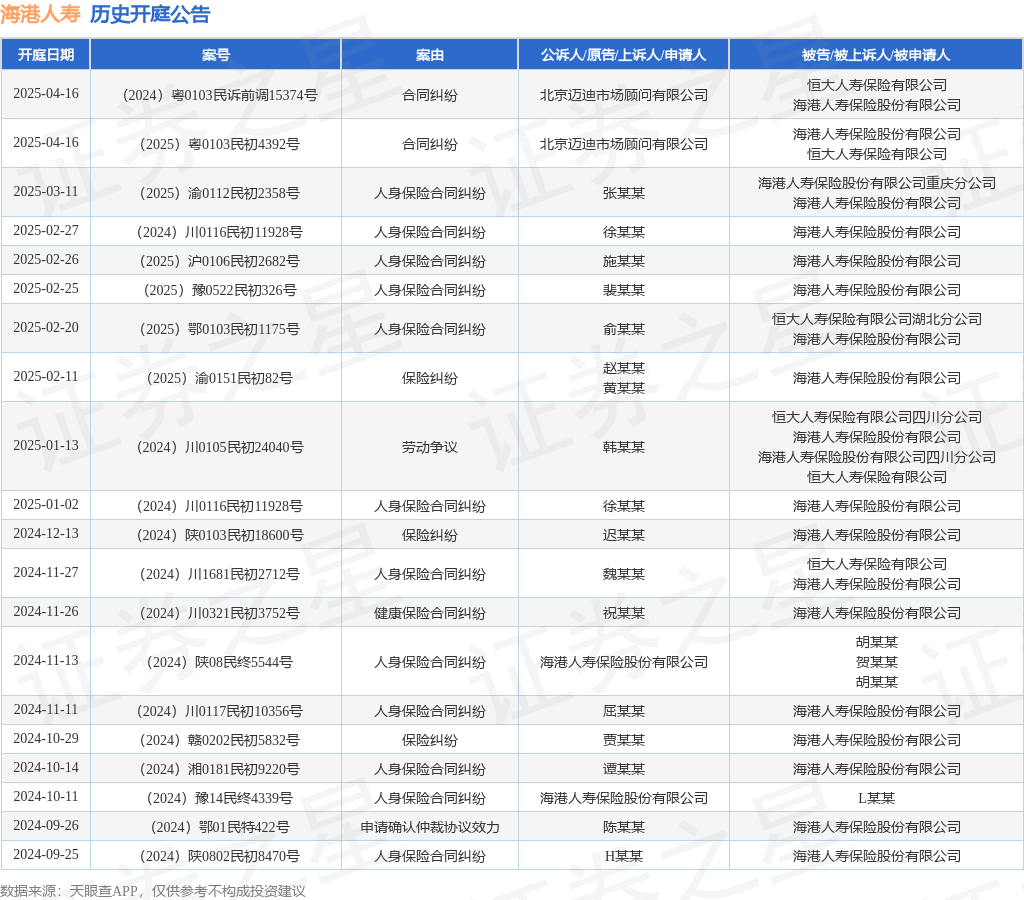Click the date 2024-09-25
1024x900 pixels.
[46, 854]
